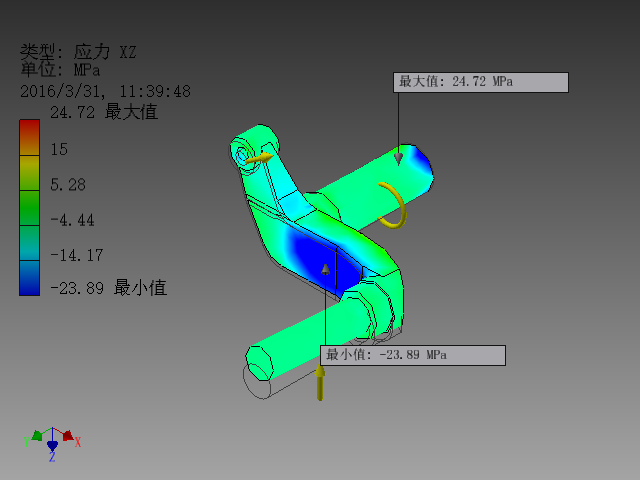This screenshot has width=640, height=480.
Task: Click the maximum value probe marker on shaft
Action: [398, 158]
